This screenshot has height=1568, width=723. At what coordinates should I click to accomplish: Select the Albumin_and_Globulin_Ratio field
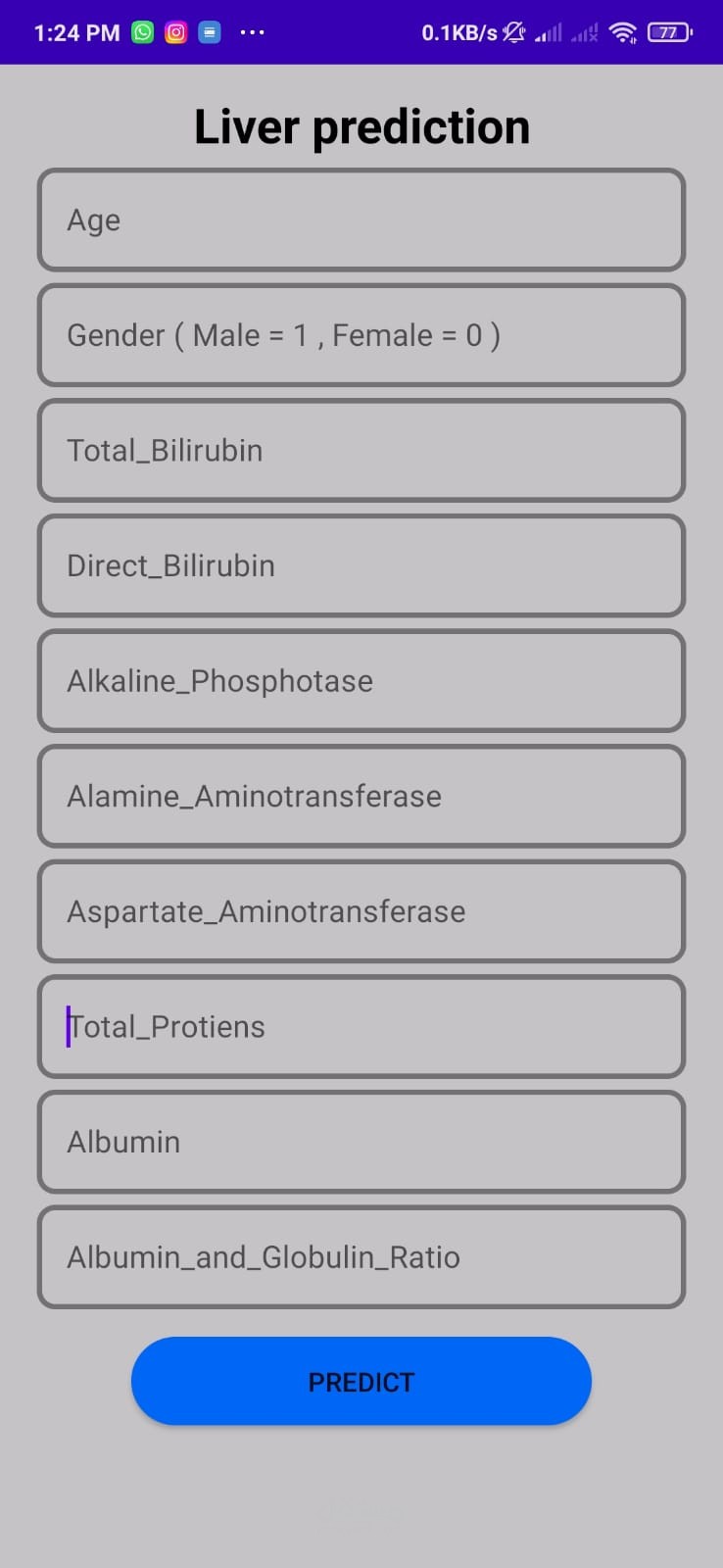tap(361, 1257)
